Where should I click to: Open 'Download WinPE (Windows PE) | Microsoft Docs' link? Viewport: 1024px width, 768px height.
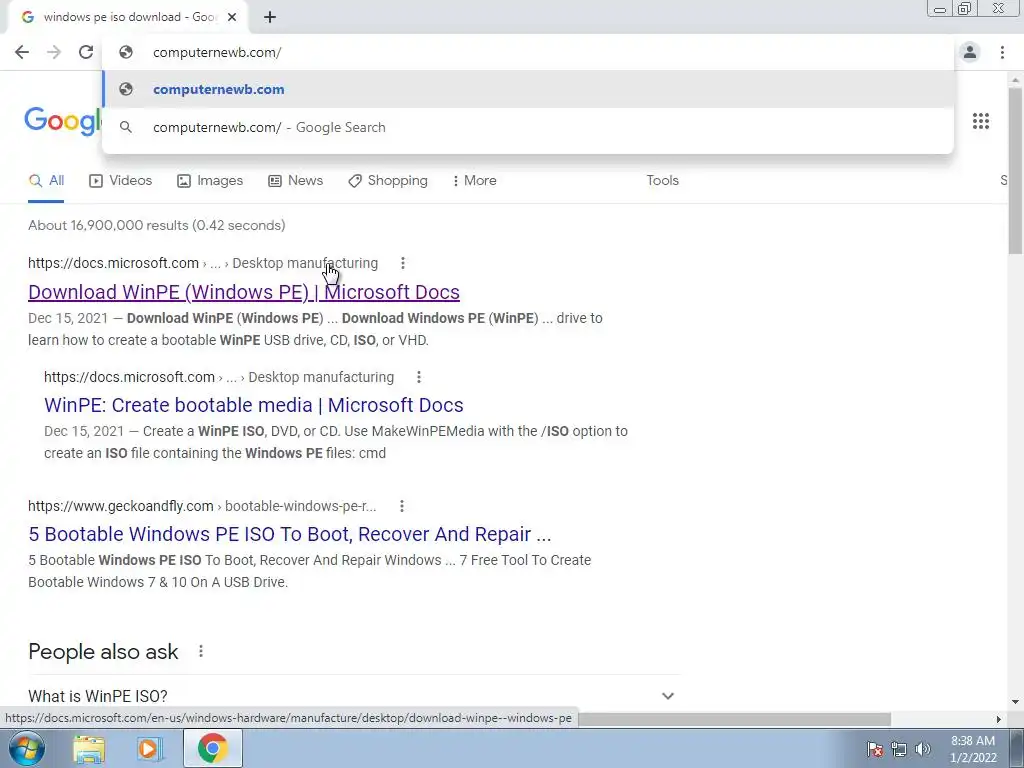(x=244, y=293)
